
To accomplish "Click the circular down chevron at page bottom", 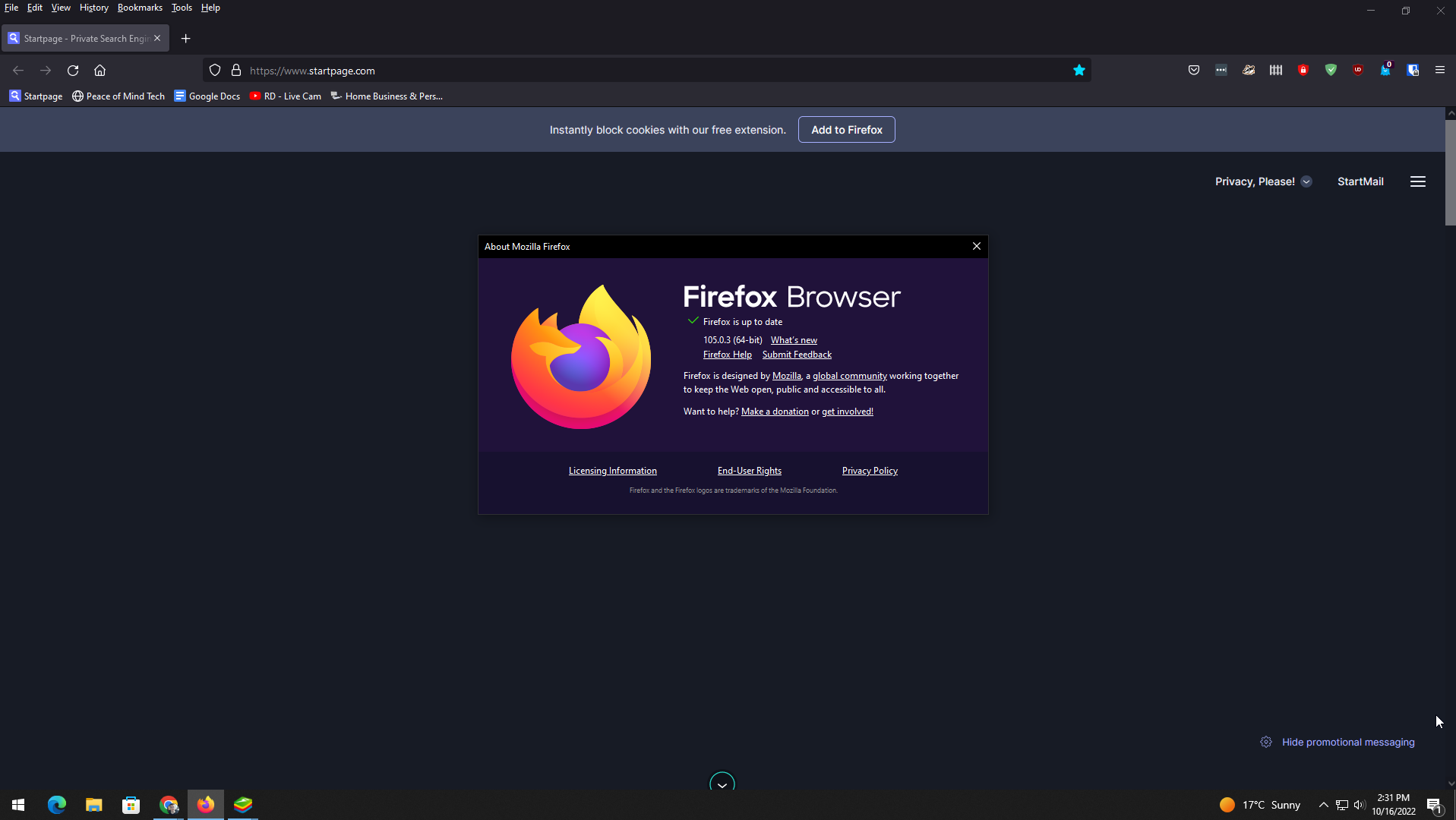I will 722,783.
